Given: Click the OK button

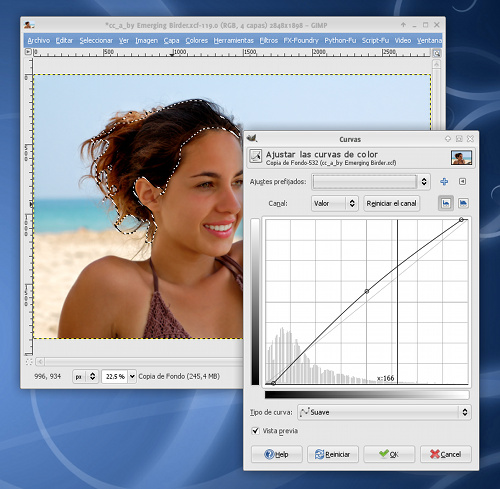Looking at the screenshot, I should tap(389, 454).
